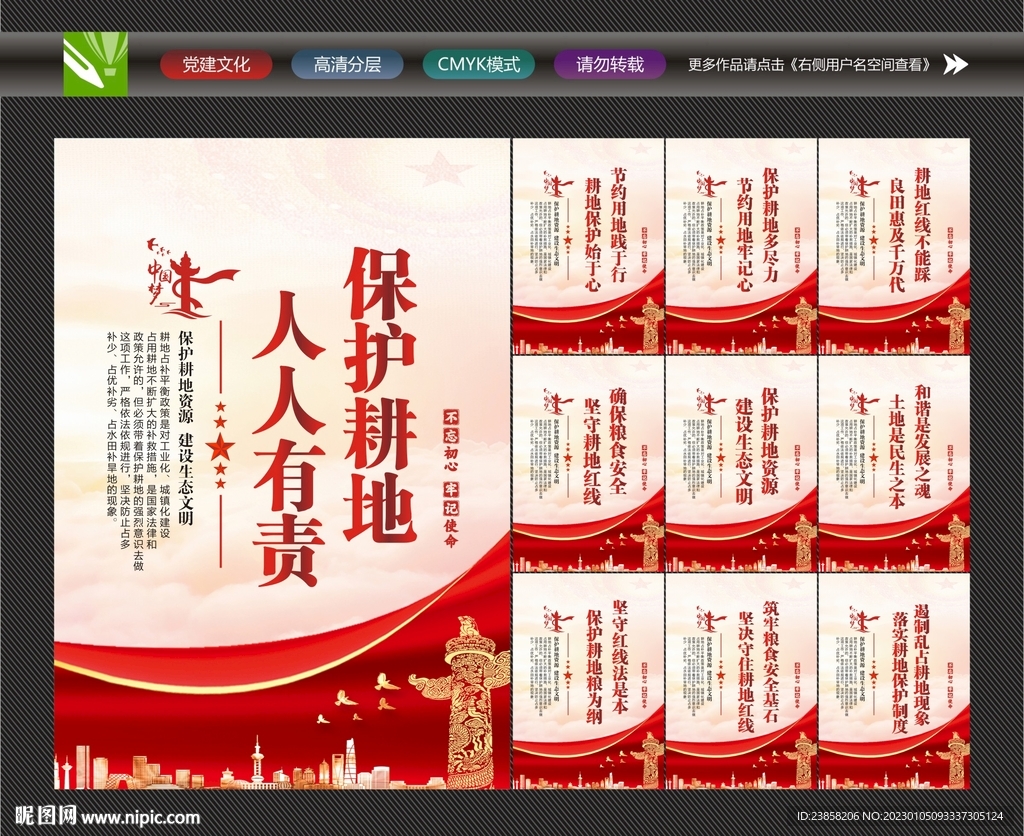Open the 更多作品请点击 user space link

tap(810, 65)
